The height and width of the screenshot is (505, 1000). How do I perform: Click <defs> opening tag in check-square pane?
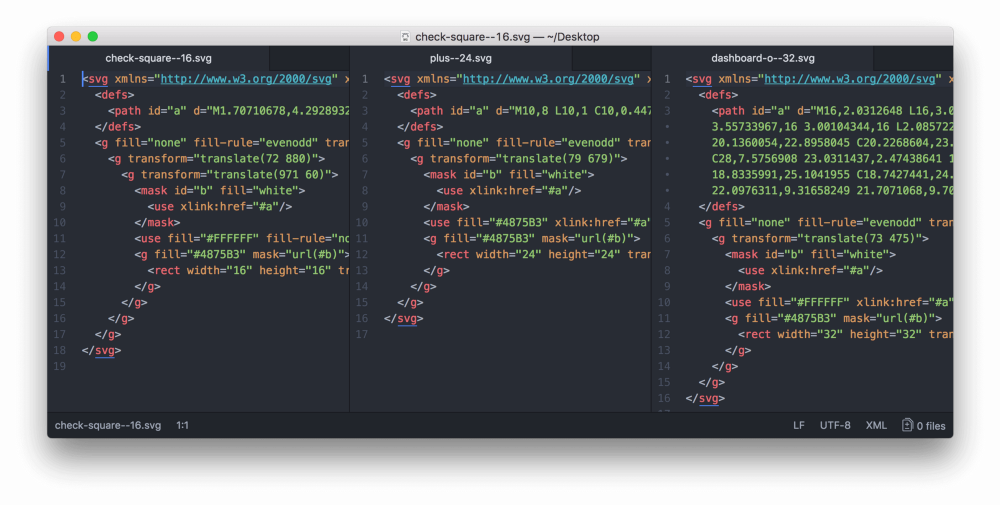[x=115, y=95]
